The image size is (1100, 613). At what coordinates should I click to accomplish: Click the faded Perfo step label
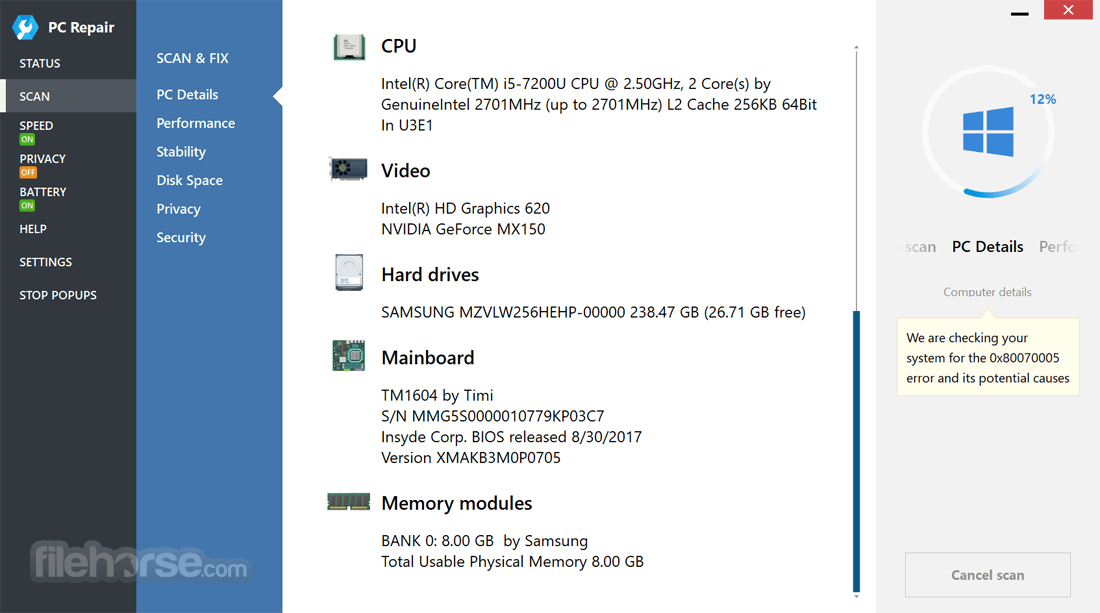click(x=1057, y=247)
